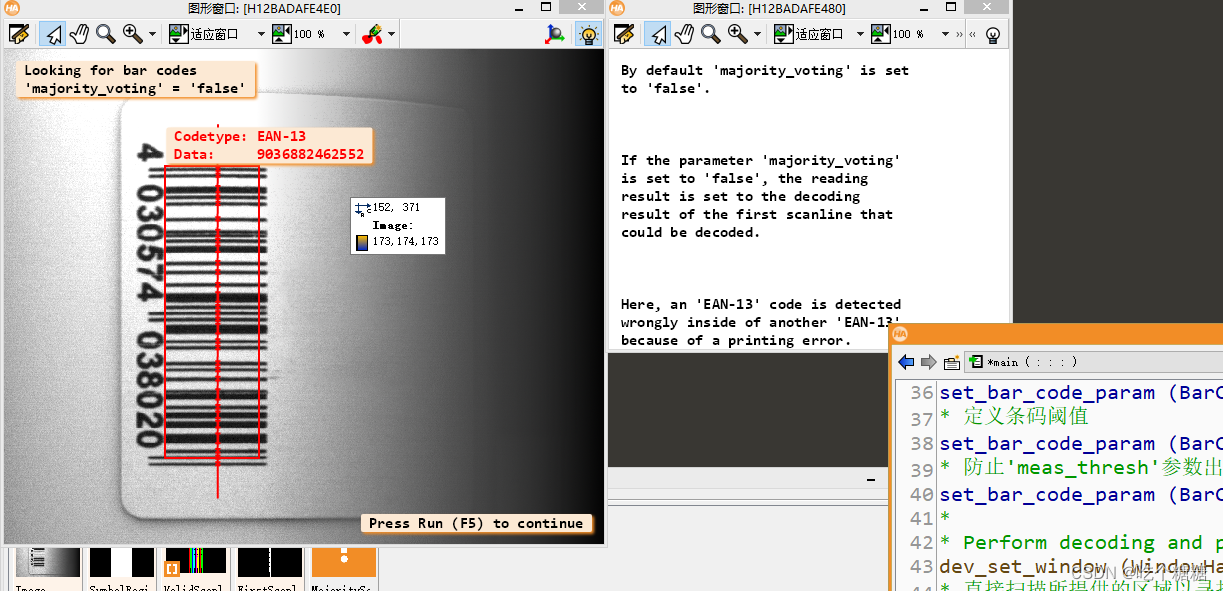Select the hand pan tool in left graphics window
This screenshot has height=591, width=1223.
click(79, 34)
